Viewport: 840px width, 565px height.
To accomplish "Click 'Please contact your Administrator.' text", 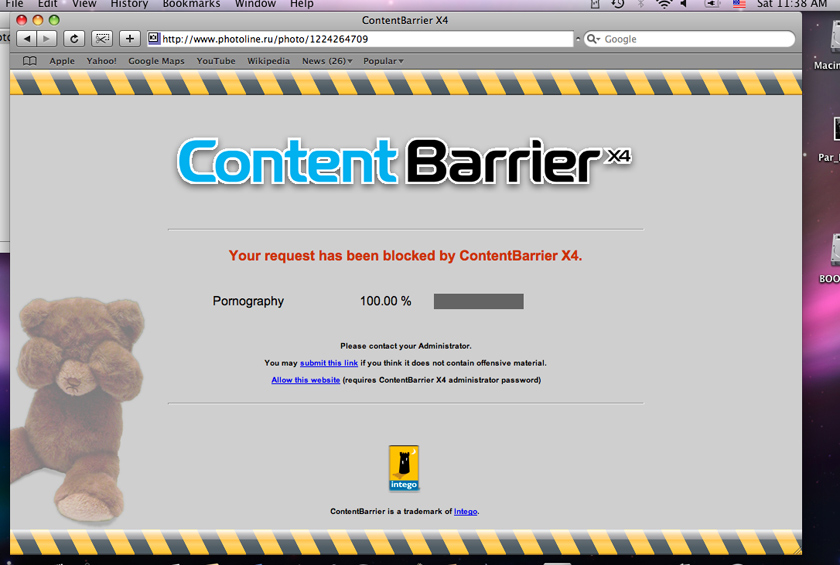I will tap(406, 346).
